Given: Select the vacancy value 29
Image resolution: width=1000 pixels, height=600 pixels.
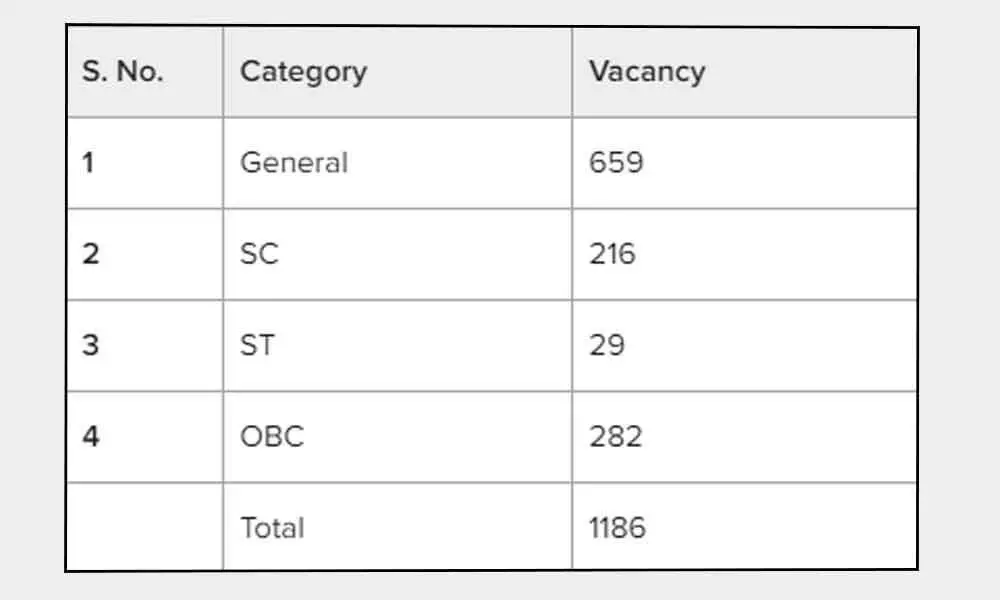Looking at the screenshot, I should (x=607, y=345).
